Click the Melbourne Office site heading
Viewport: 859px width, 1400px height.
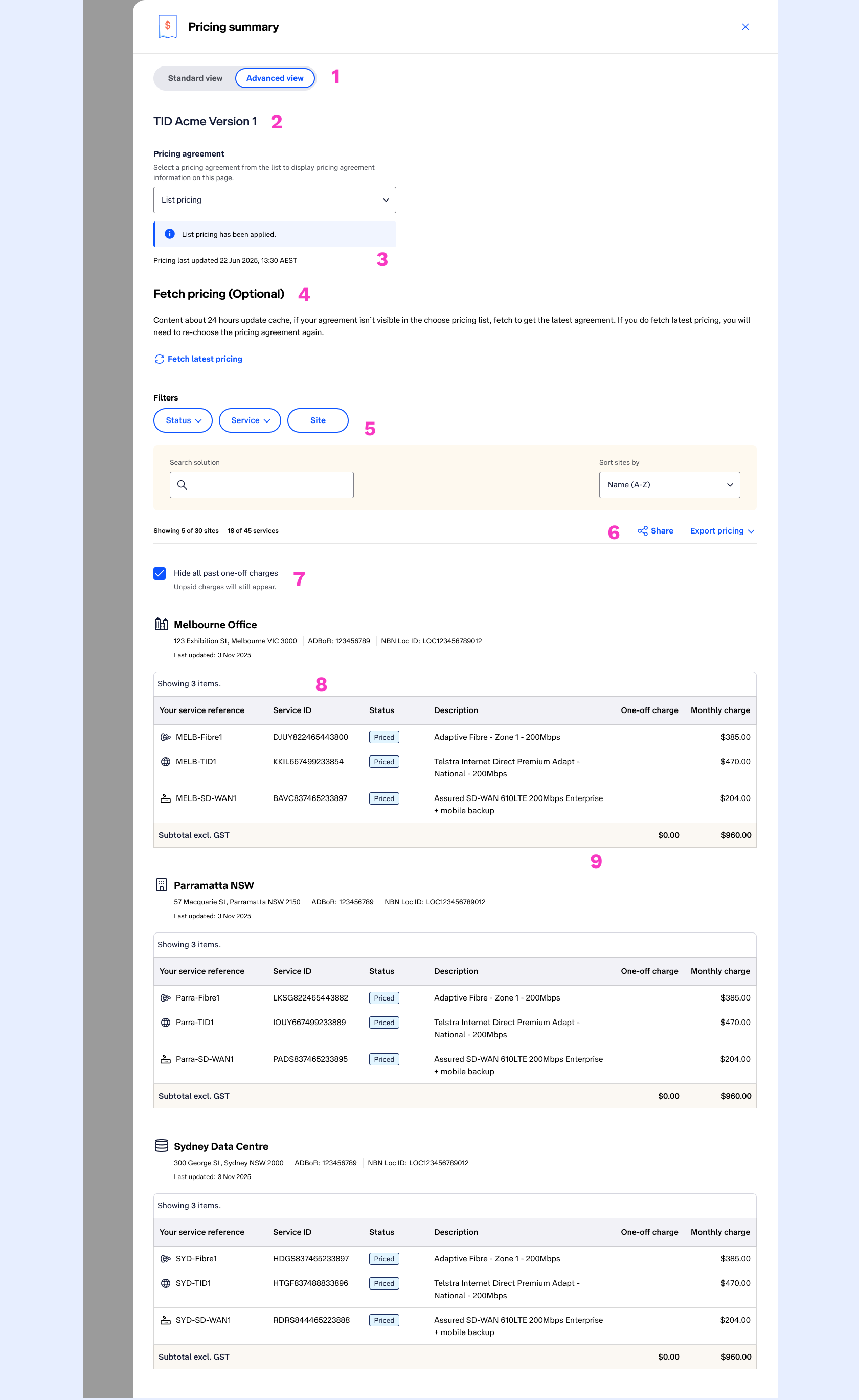tap(215, 625)
